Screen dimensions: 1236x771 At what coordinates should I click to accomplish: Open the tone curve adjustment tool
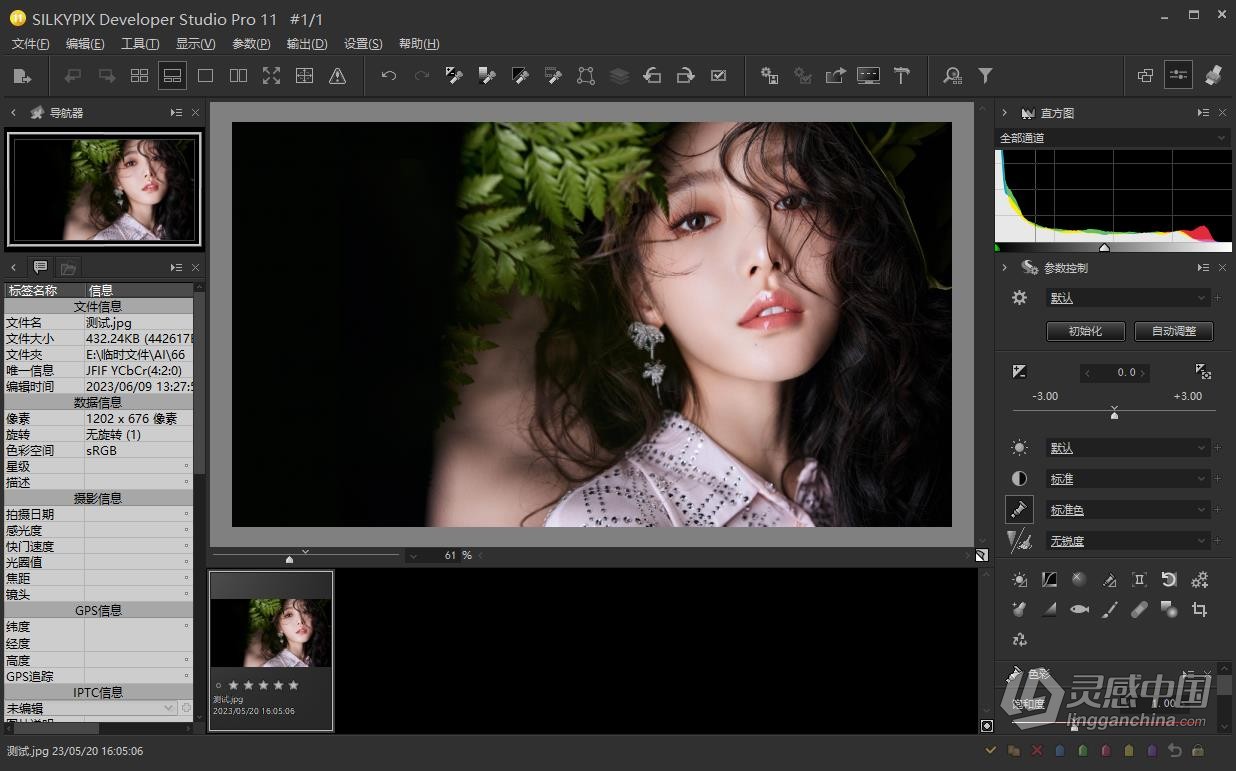click(x=1049, y=579)
